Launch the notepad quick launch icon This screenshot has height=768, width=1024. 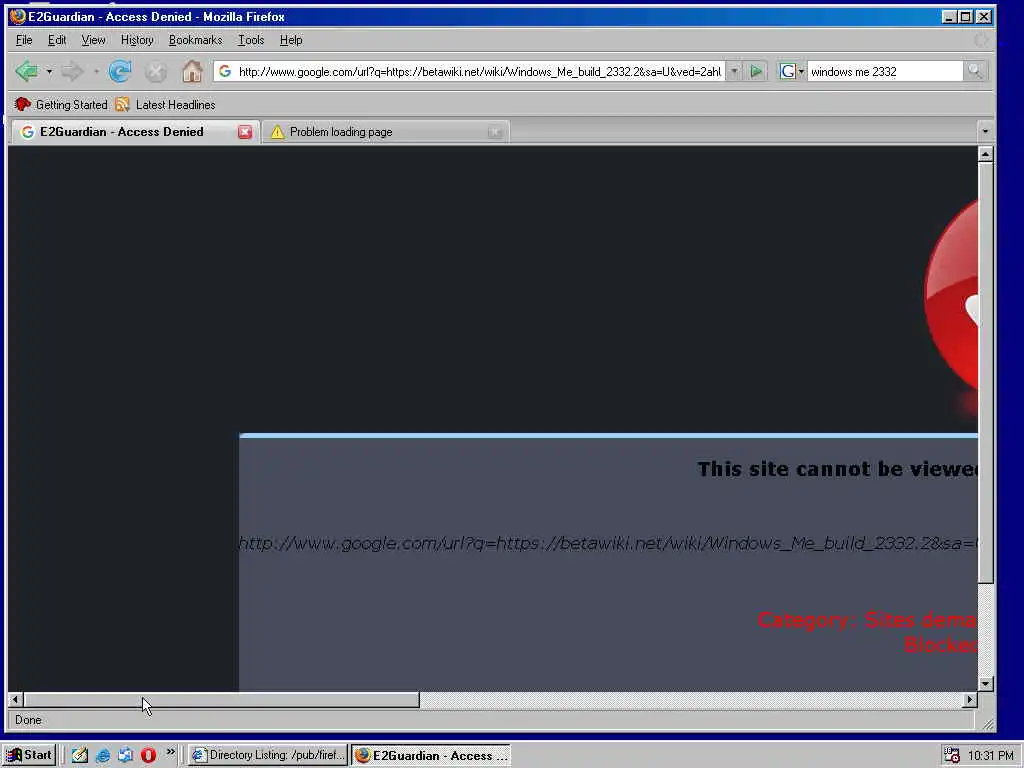pyautogui.click(x=80, y=755)
